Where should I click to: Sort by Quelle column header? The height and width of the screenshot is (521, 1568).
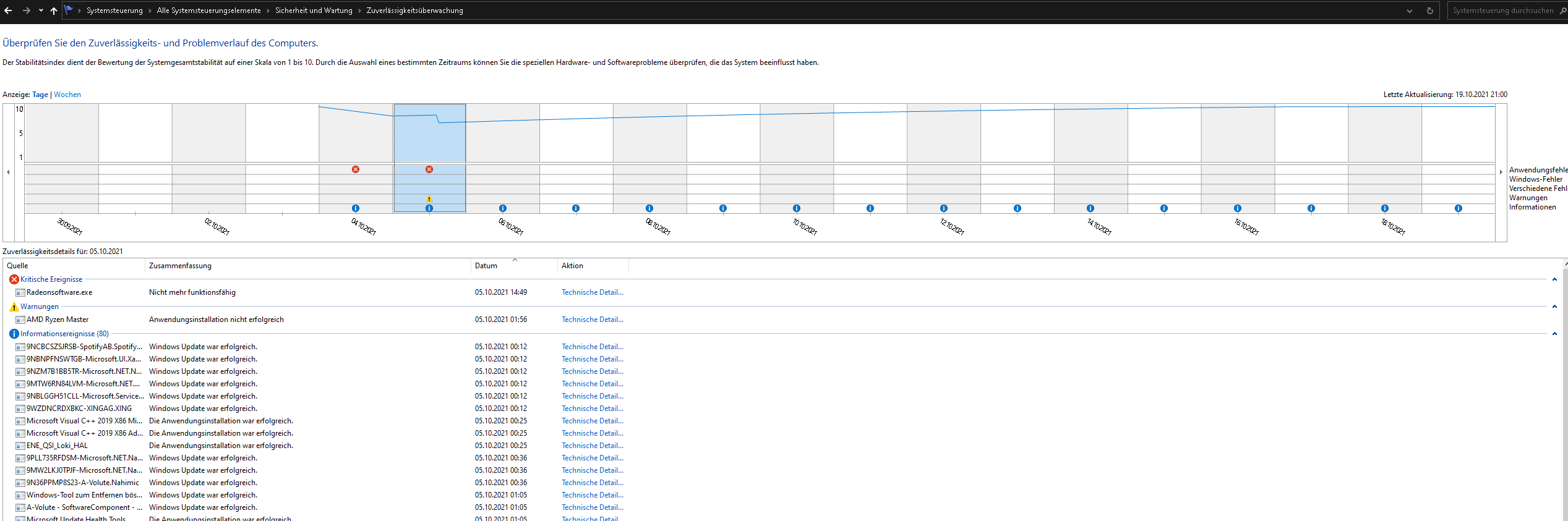[74, 266]
